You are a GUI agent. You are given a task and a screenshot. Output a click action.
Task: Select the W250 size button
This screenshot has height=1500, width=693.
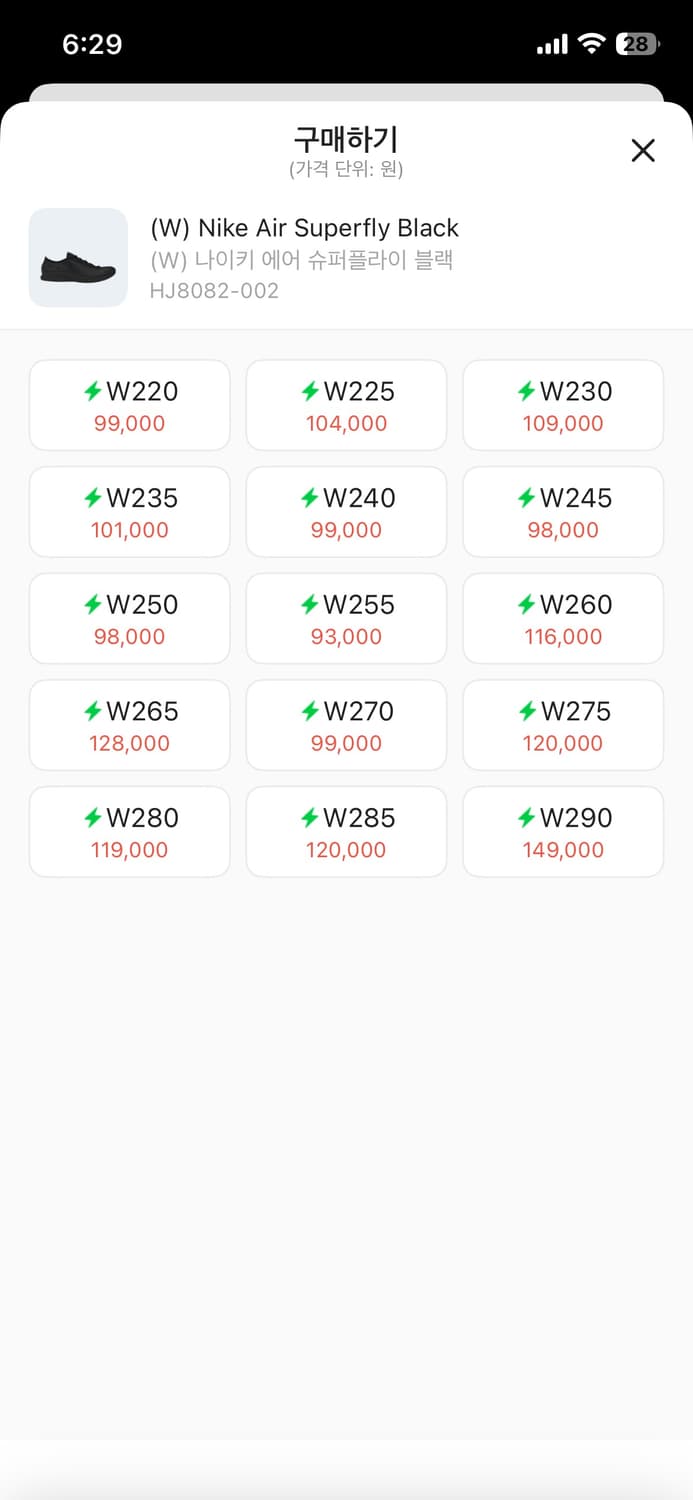(x=130, y=619)
